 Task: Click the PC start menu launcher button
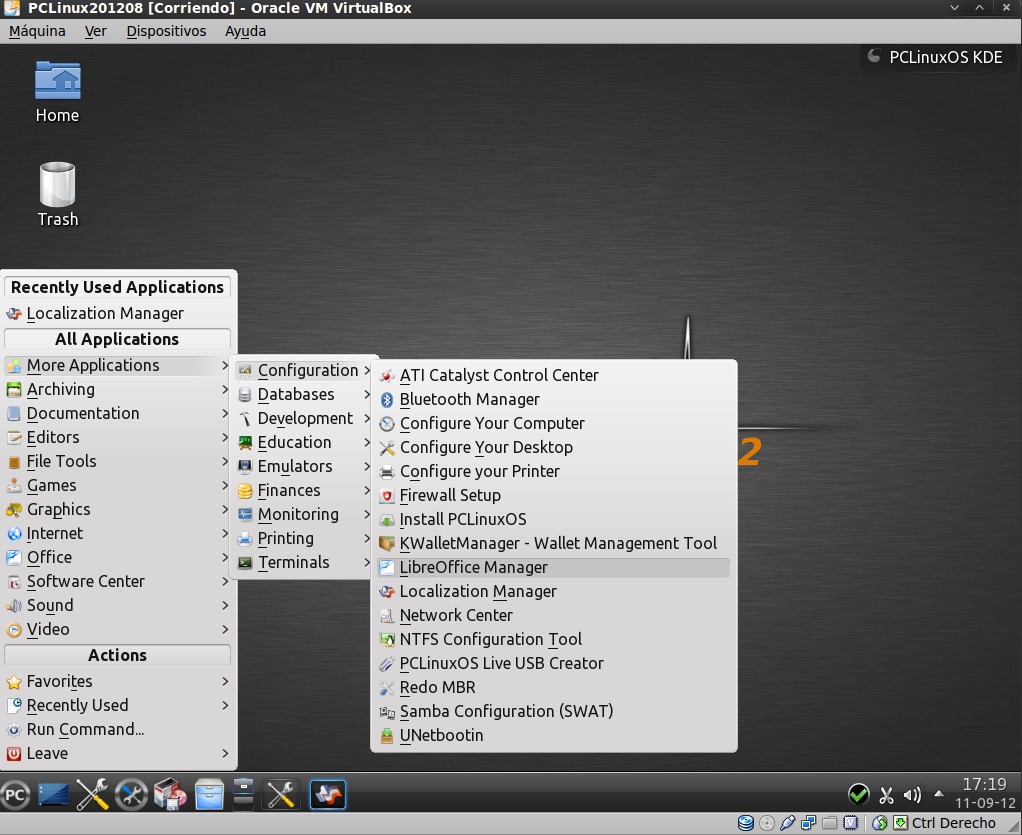[x=16, y=795]
